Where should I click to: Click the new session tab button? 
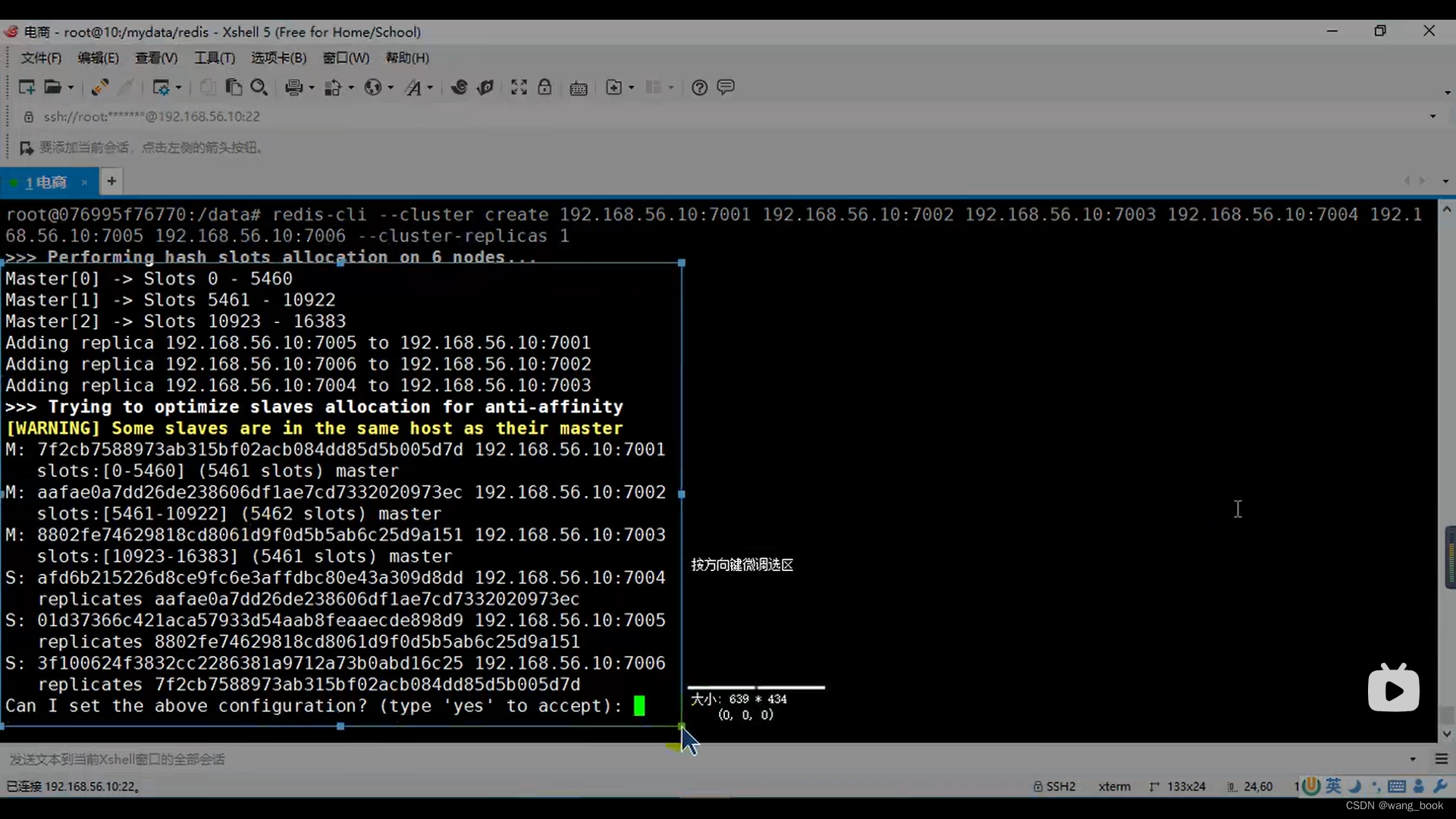111,181
